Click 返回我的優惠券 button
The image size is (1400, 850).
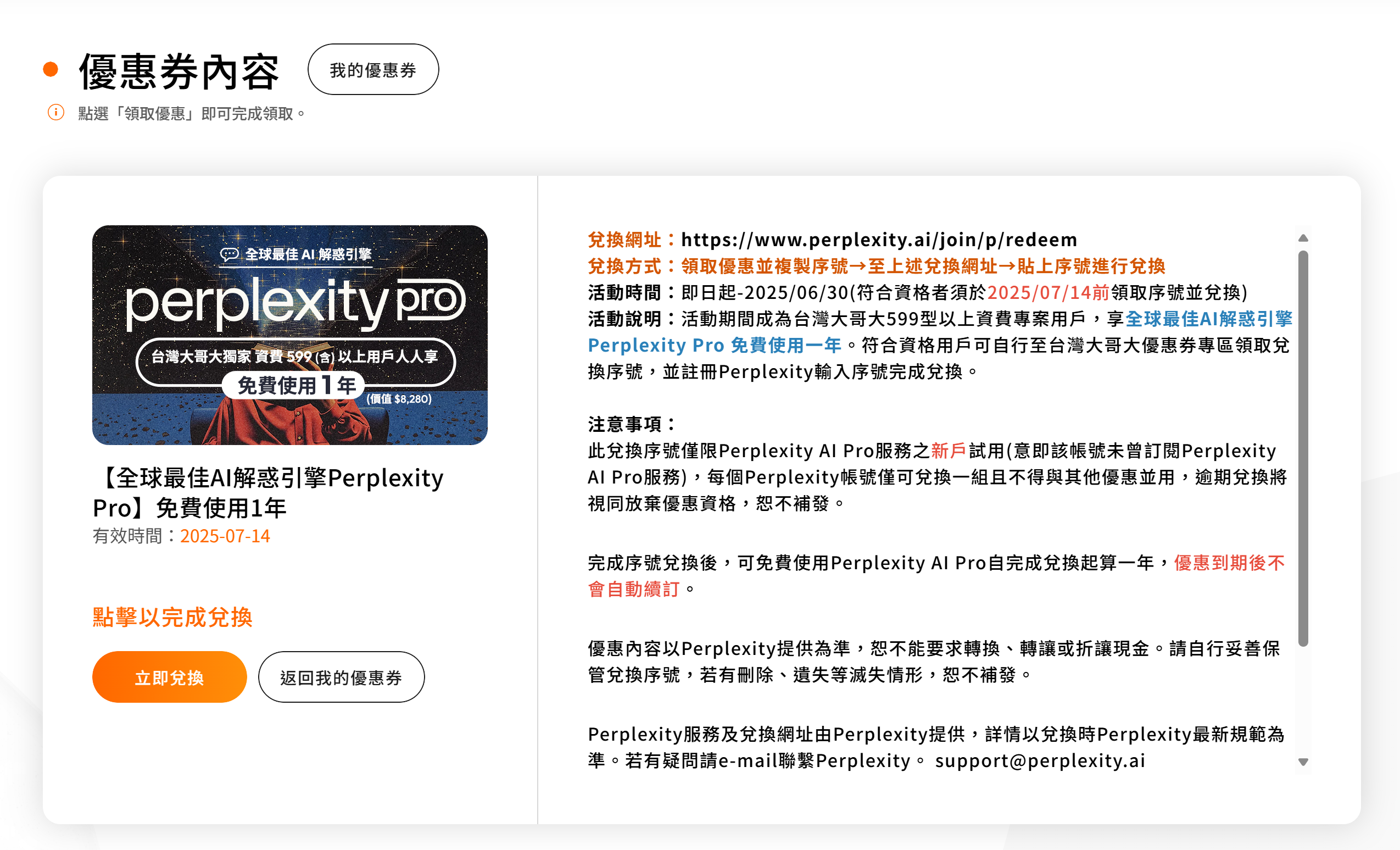click(x=341, y=677)
